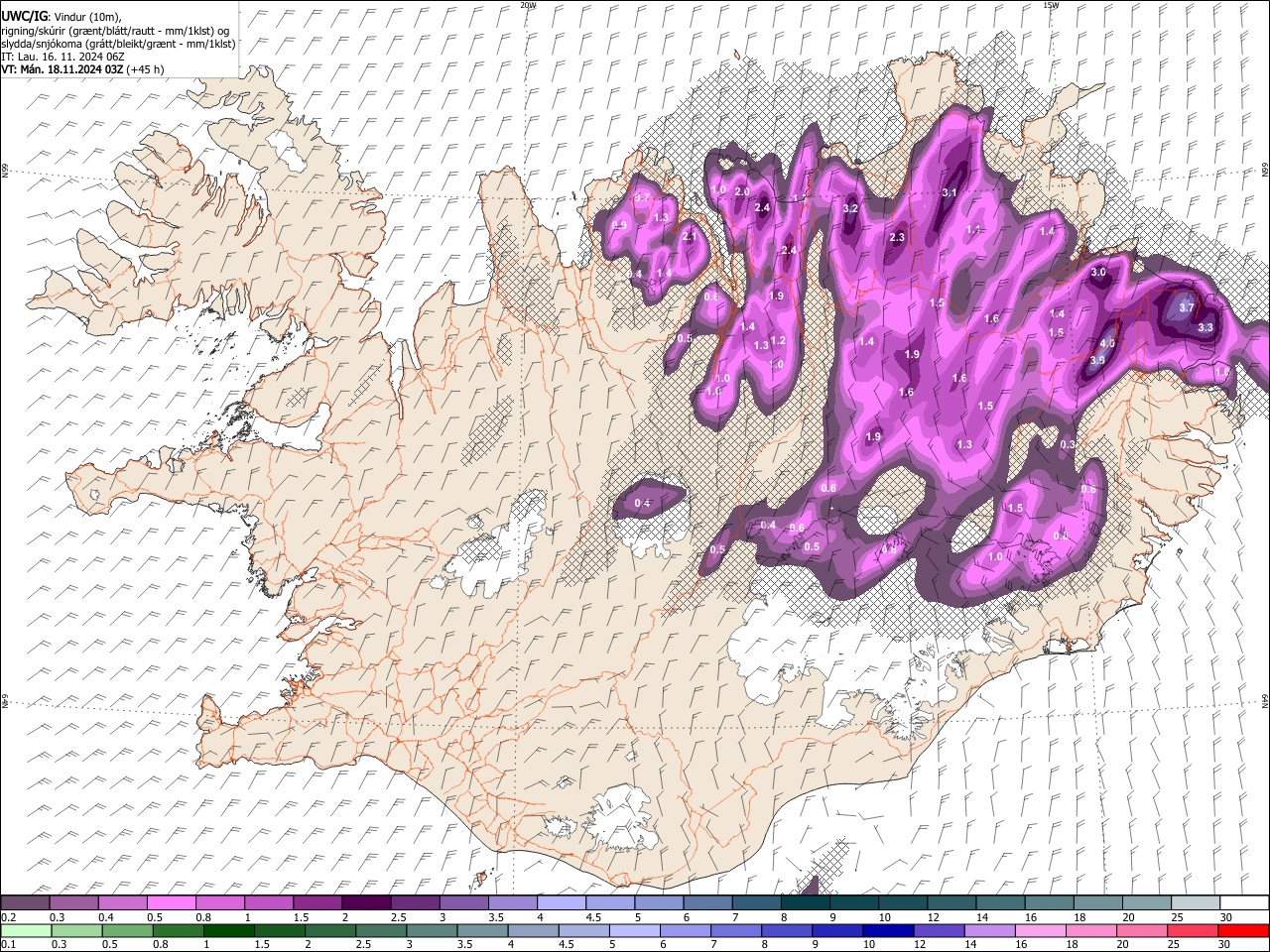Click the '2.0' snowfall value on the map
1270x952 pixels.
point(741,191)
